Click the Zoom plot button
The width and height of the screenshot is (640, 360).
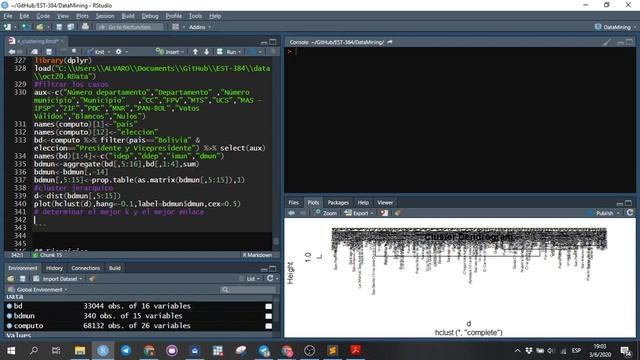click(326, 213)
